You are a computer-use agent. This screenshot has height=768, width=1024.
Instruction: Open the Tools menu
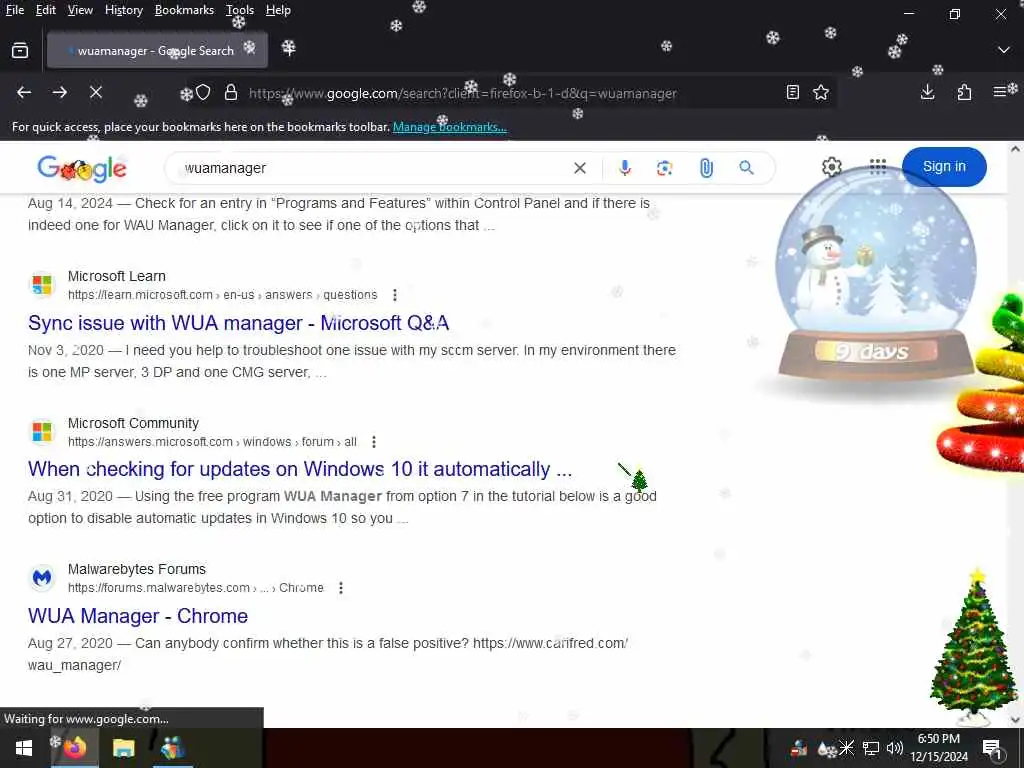point(240,10)
